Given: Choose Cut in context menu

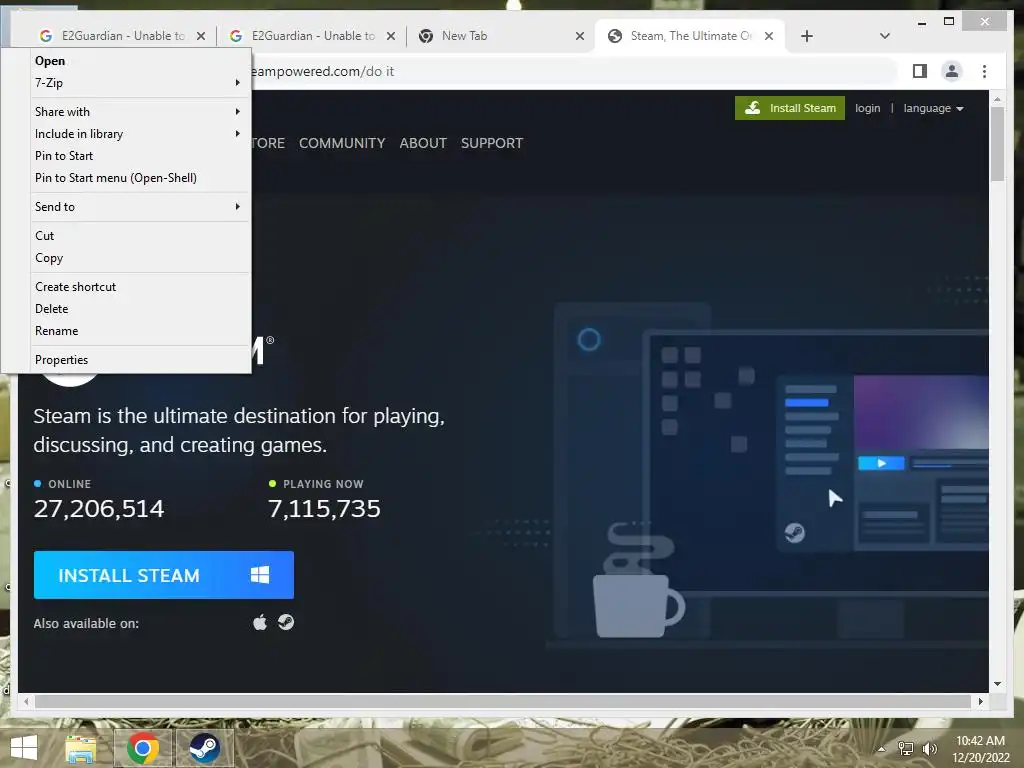Looking at the screenshot, I should point(140,236).
